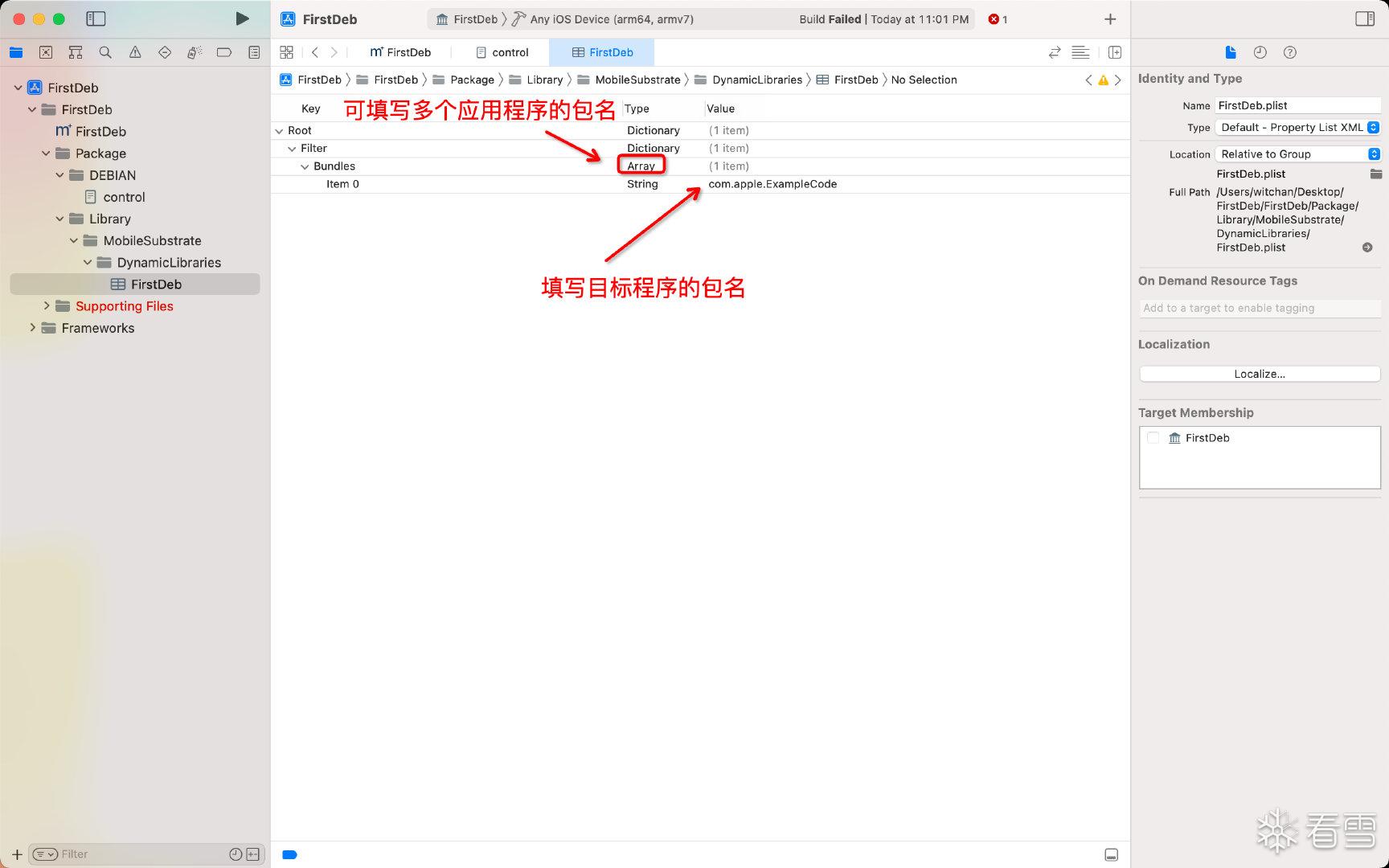Select the com.apple.ExampleCode value
Screen dimensions: 1389x868
tap(772, 184)
